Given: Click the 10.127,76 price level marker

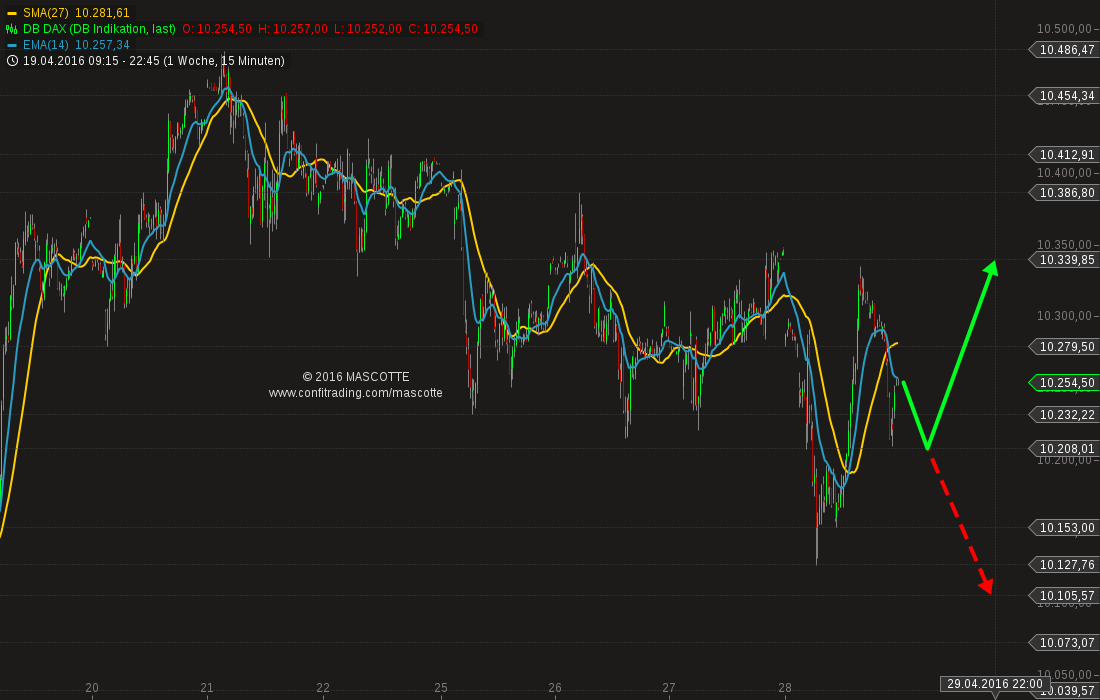Looking at the screenshot, I should (1062, 564).
